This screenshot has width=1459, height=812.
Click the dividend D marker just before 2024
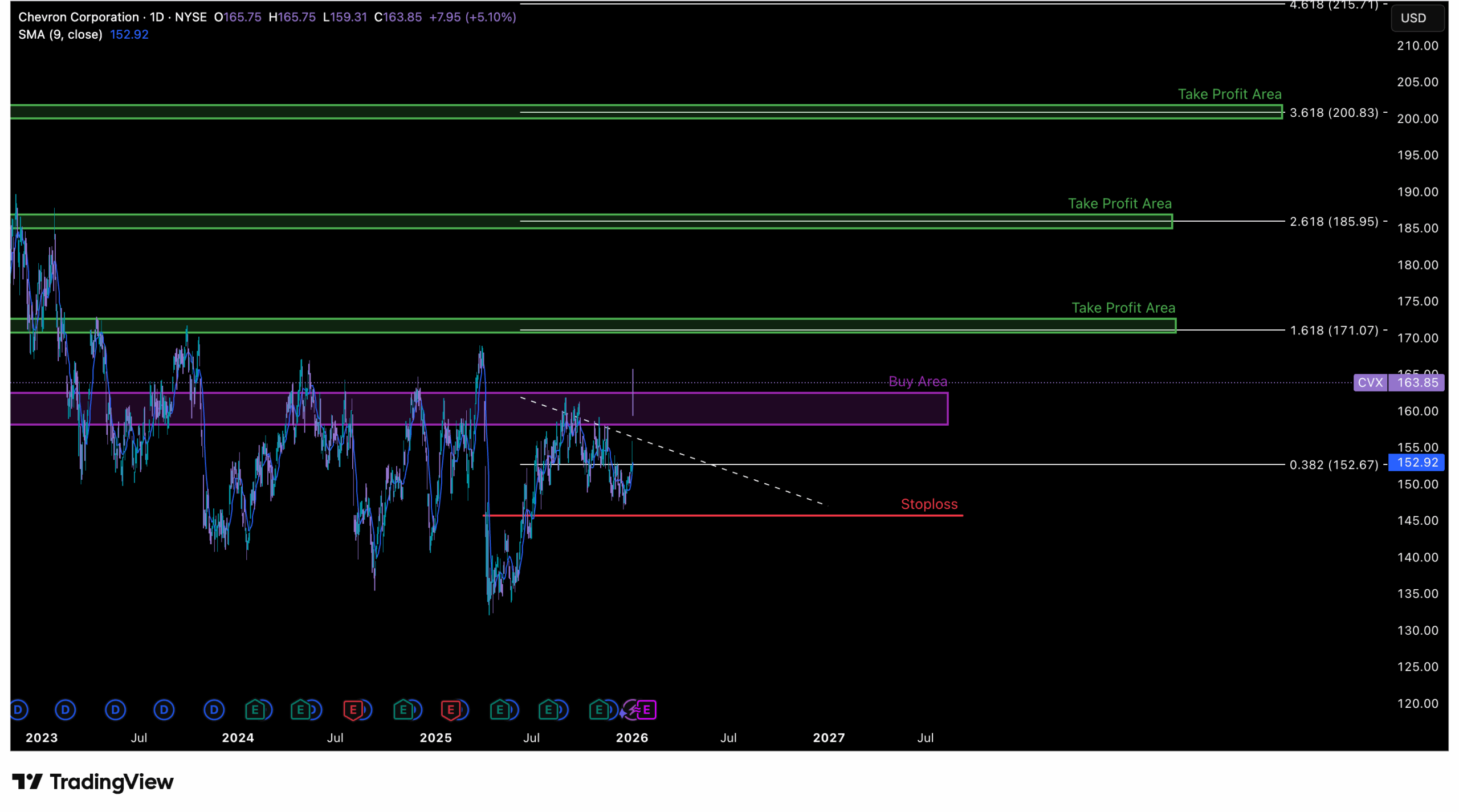tap(214, 710)
